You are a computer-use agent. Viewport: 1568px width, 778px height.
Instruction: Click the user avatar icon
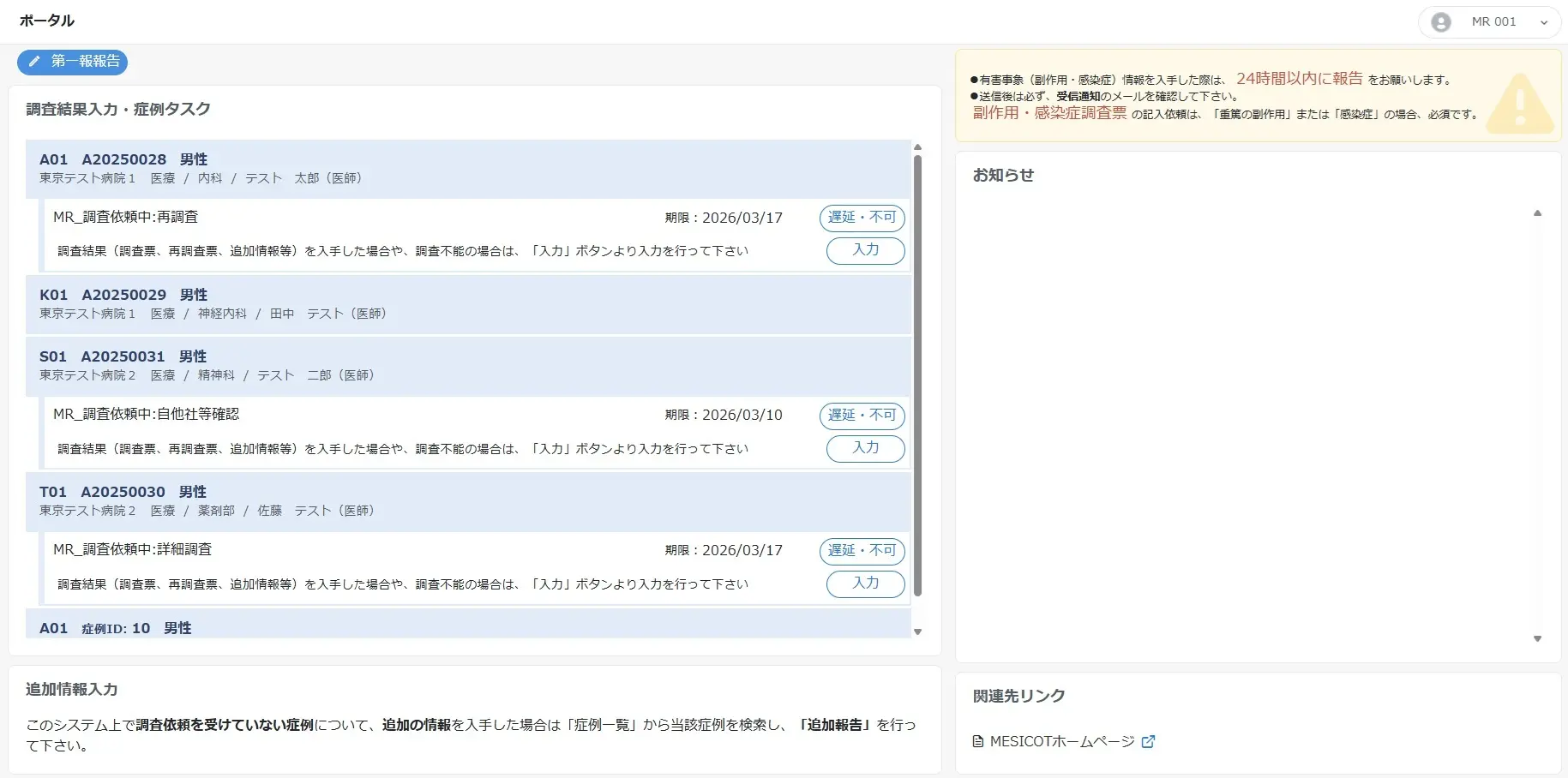tap(1441, 22)
